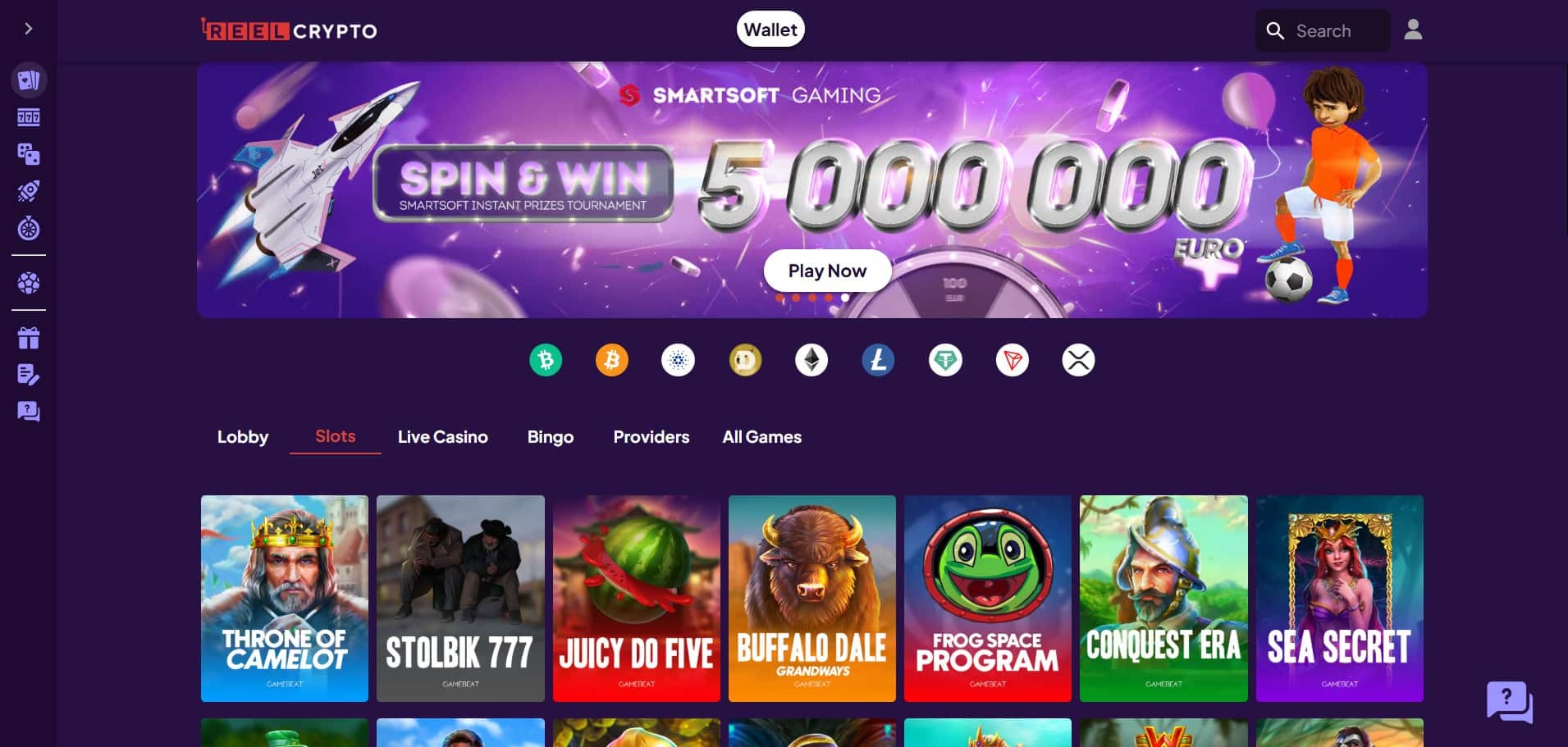Open the user account profile icon
The image size is (1568, 747).
(x=1413, y=30)
